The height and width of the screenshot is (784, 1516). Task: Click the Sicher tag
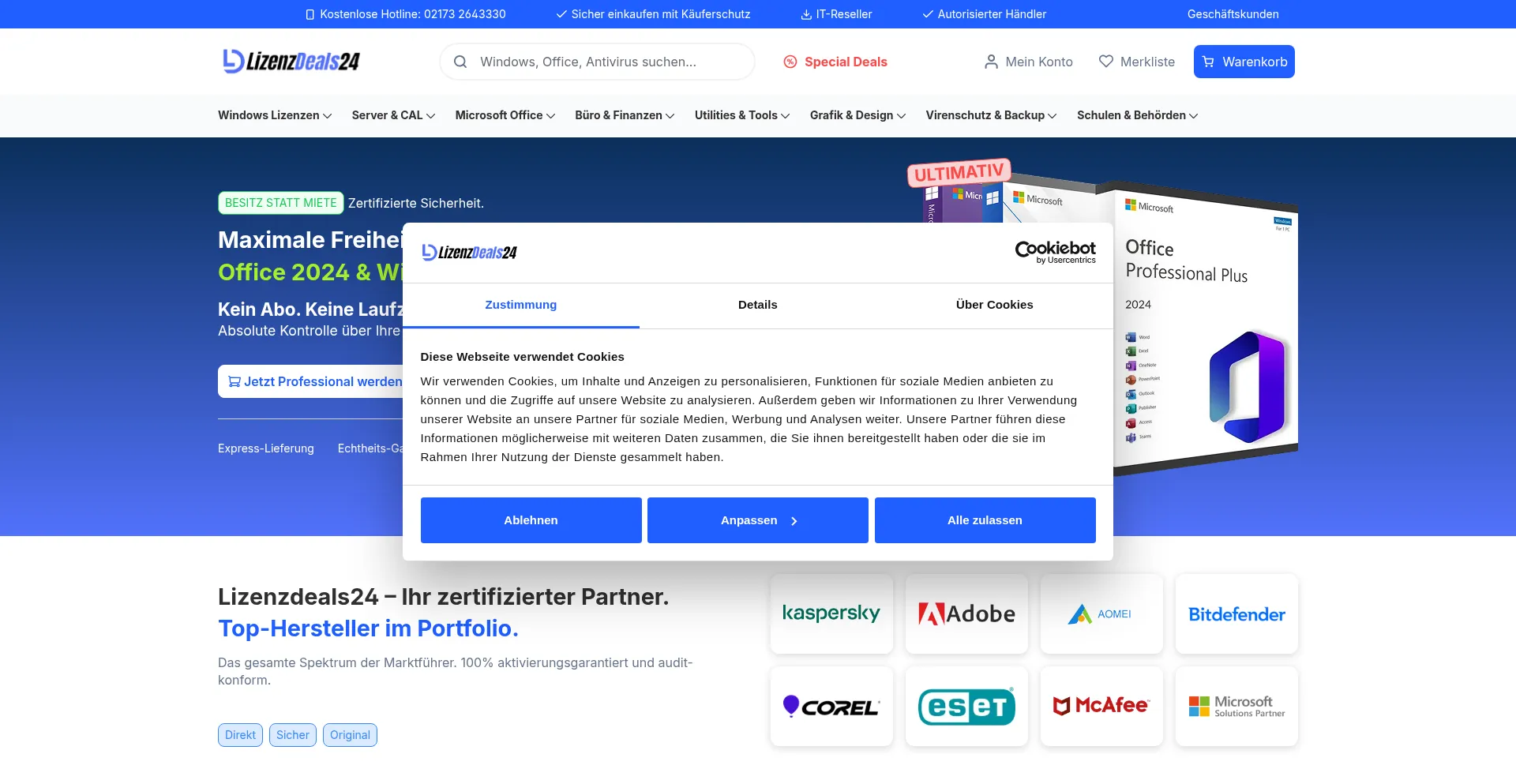pos(293,735)
